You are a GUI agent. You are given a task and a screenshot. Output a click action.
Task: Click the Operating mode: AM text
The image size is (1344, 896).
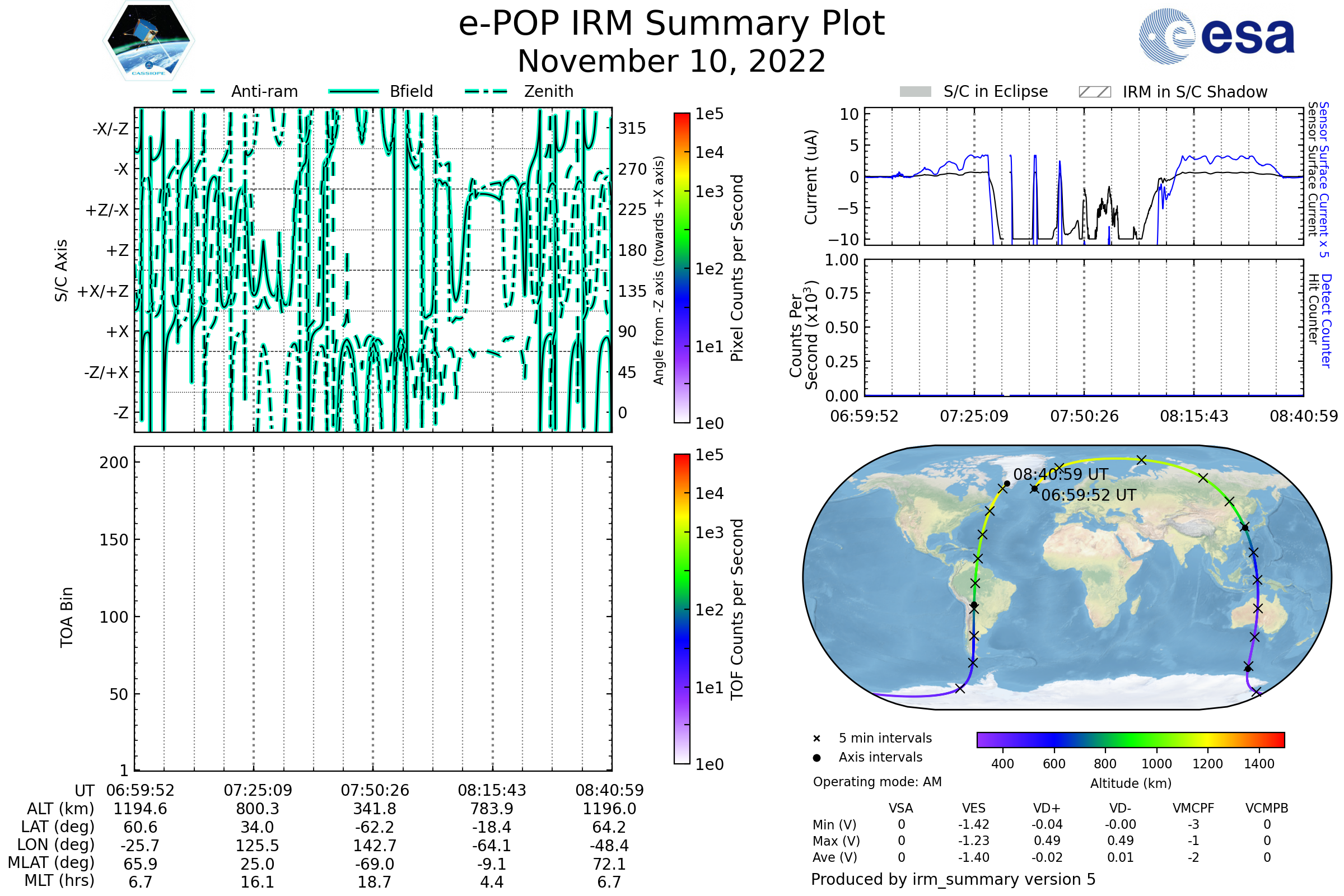point(877,782)
